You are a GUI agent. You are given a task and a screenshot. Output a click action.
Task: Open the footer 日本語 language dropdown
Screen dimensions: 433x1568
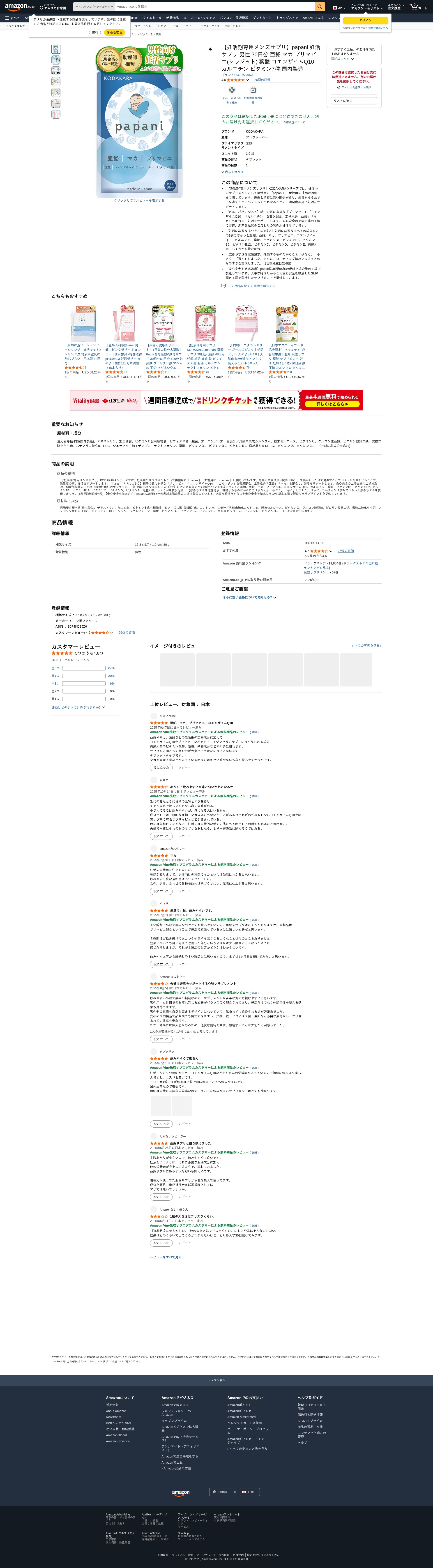pyautogui.click(x=223, y=1492)
